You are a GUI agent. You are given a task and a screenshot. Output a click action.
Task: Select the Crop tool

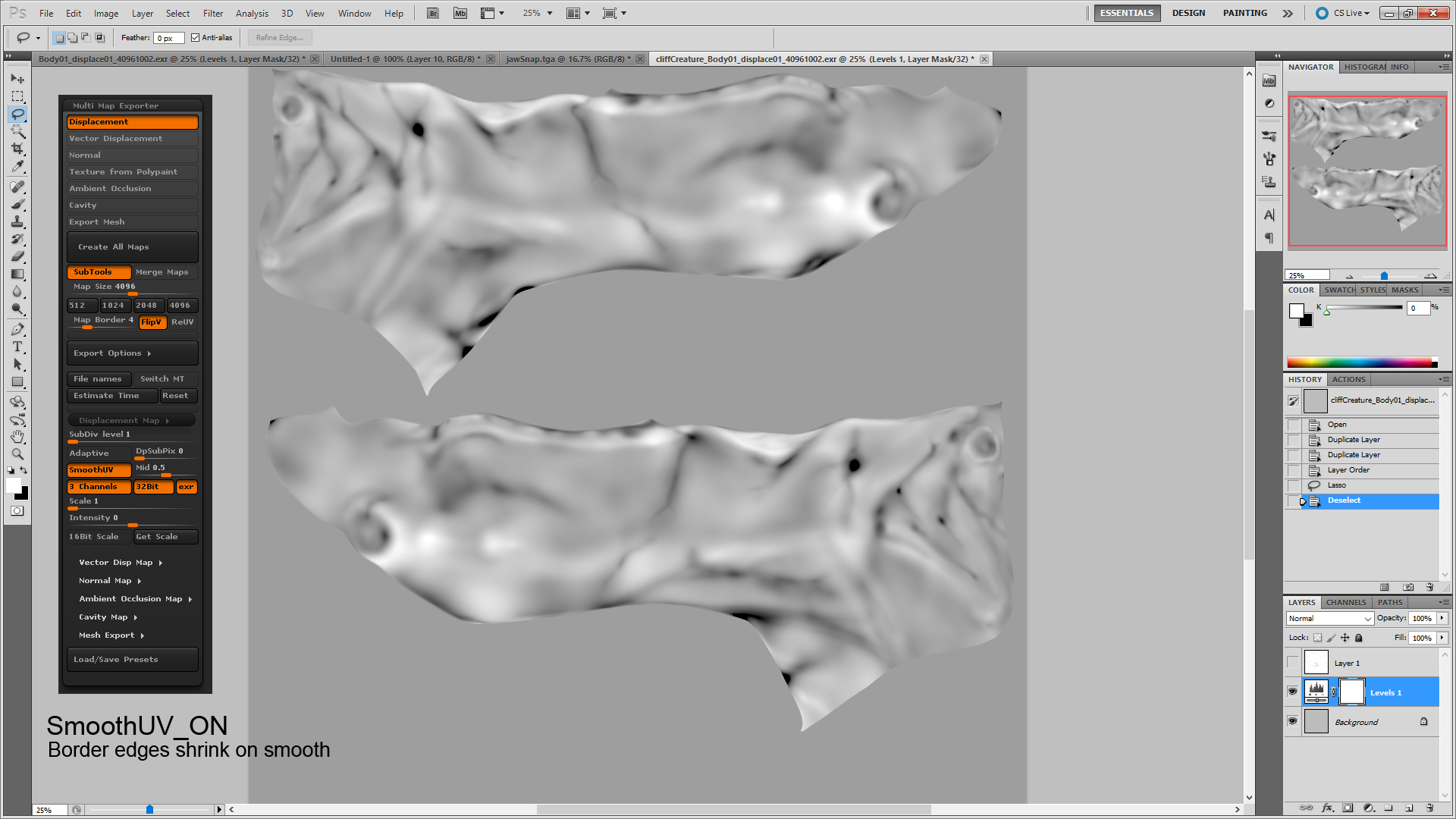(x=17, y=149)
